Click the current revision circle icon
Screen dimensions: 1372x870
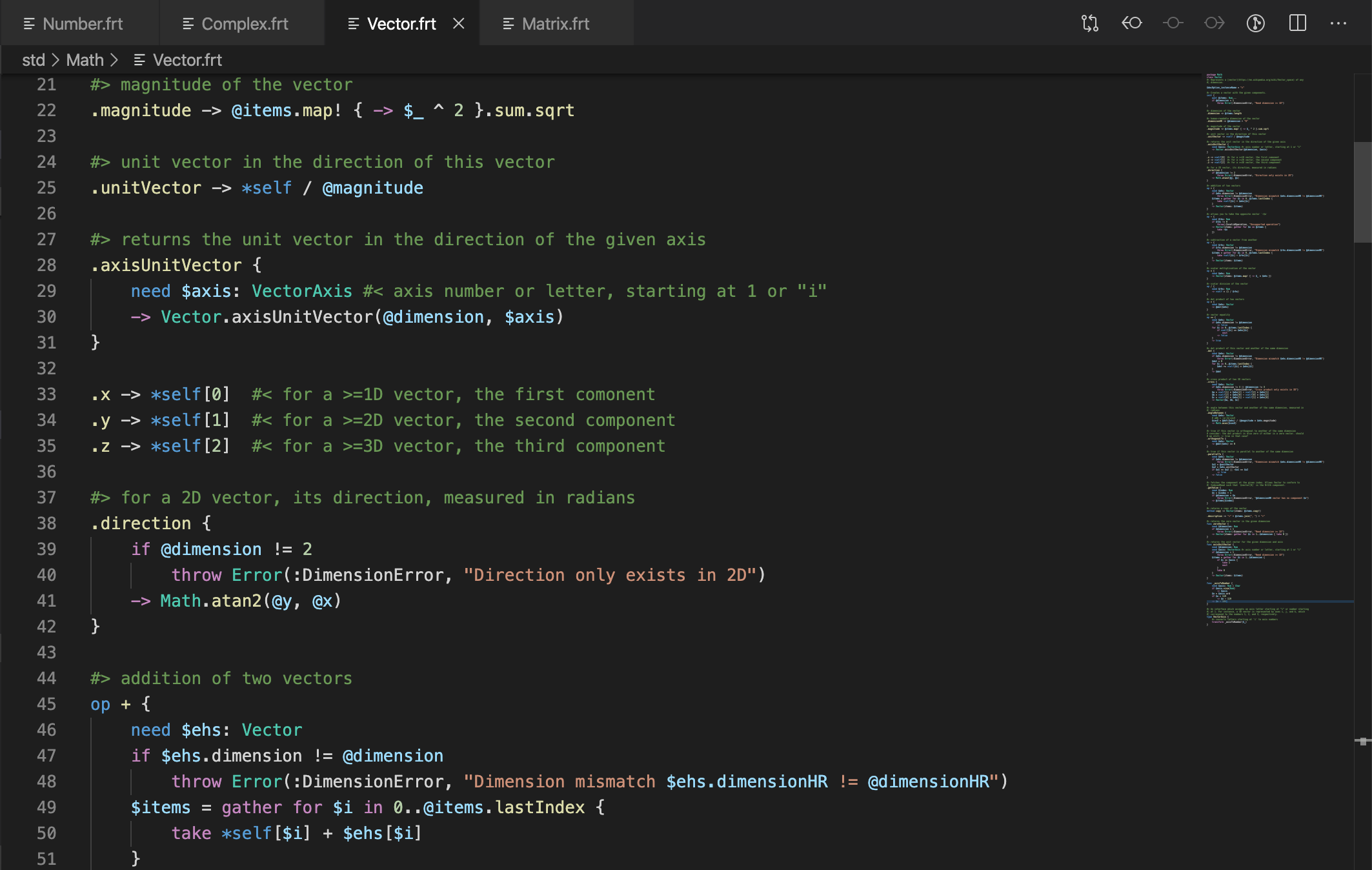point(1173,24)
